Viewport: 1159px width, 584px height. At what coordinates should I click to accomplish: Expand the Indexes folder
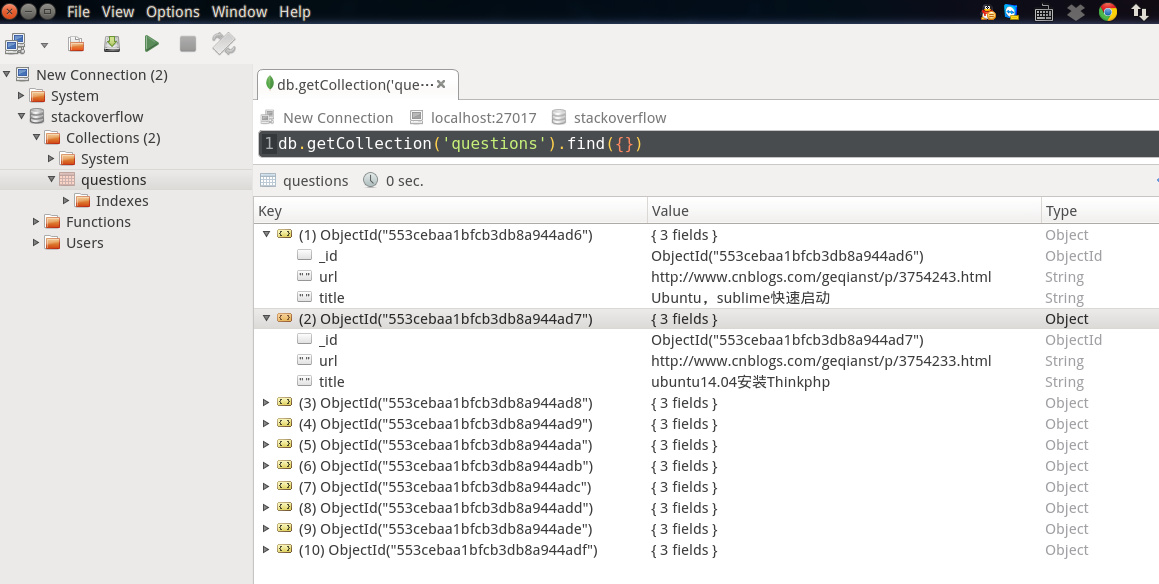click(x=66, y=200)
